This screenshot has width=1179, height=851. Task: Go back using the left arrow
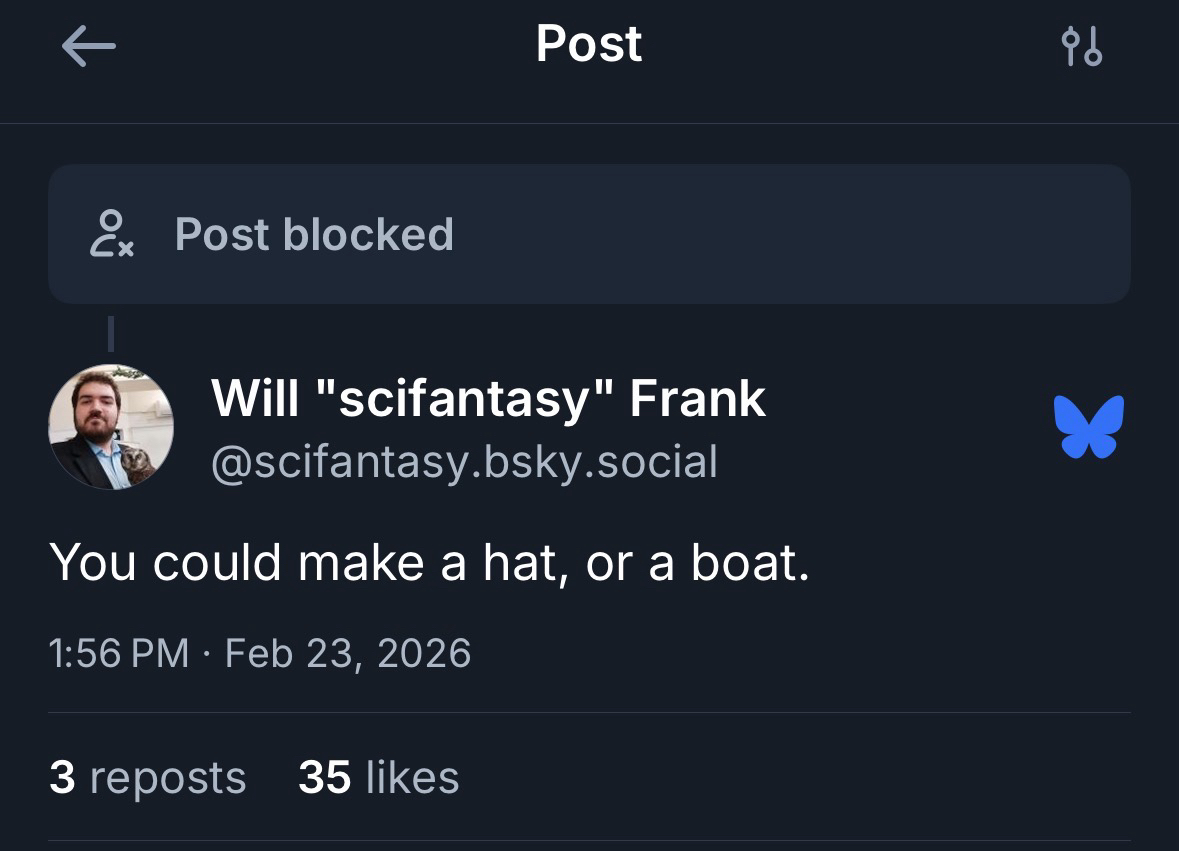click(88, 46)
